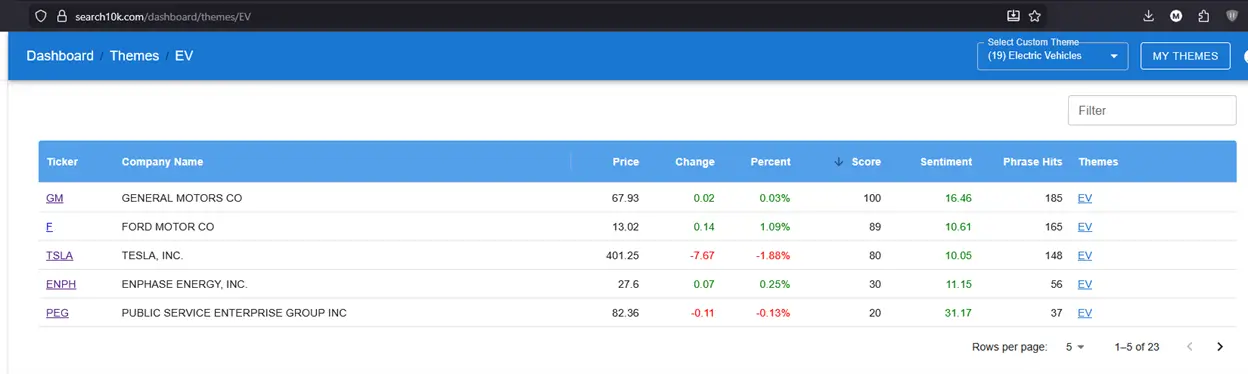Open the ENPH ticker link

(x=61, y=285)
